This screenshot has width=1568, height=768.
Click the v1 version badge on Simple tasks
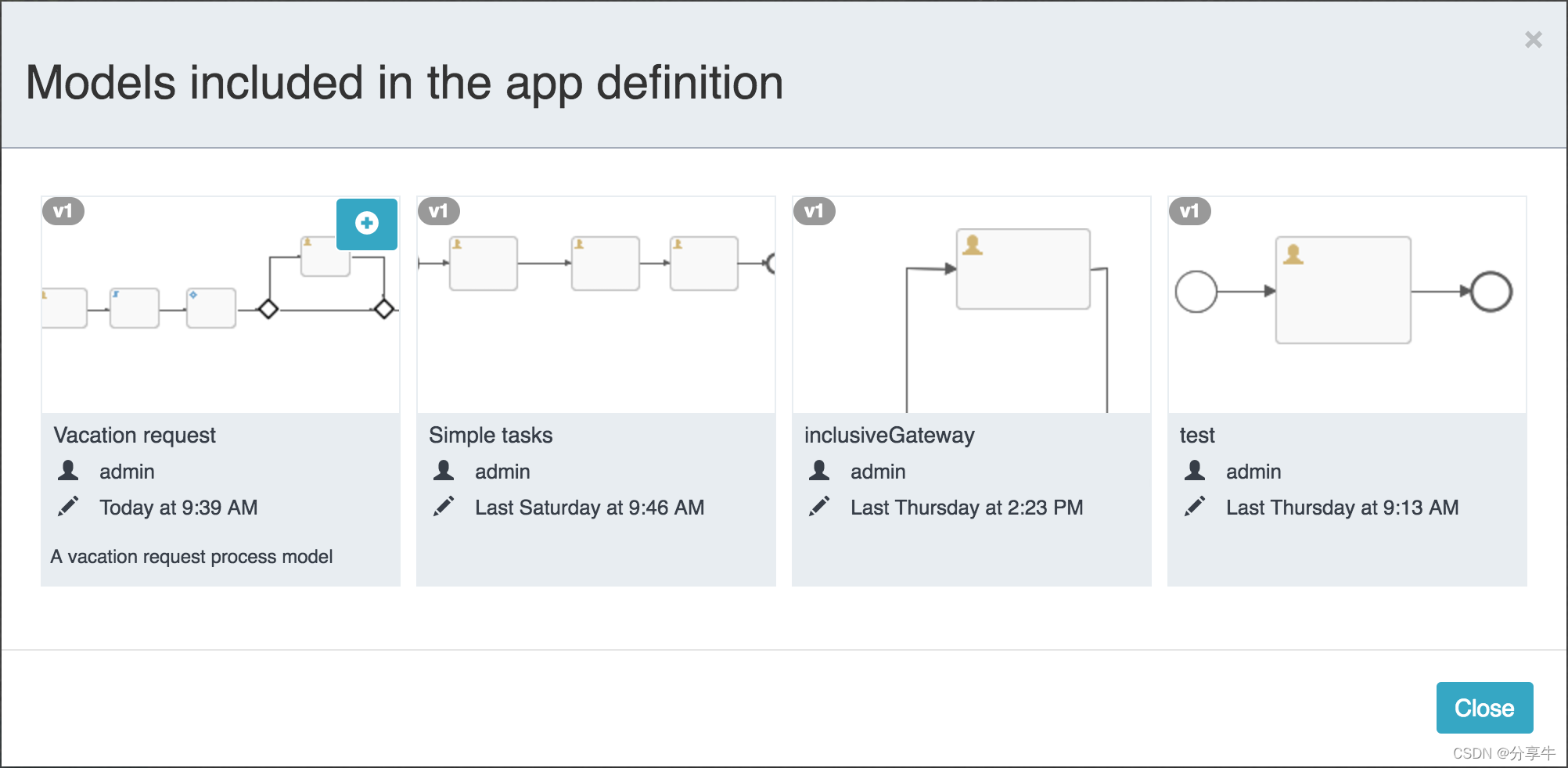click(439, 211)
